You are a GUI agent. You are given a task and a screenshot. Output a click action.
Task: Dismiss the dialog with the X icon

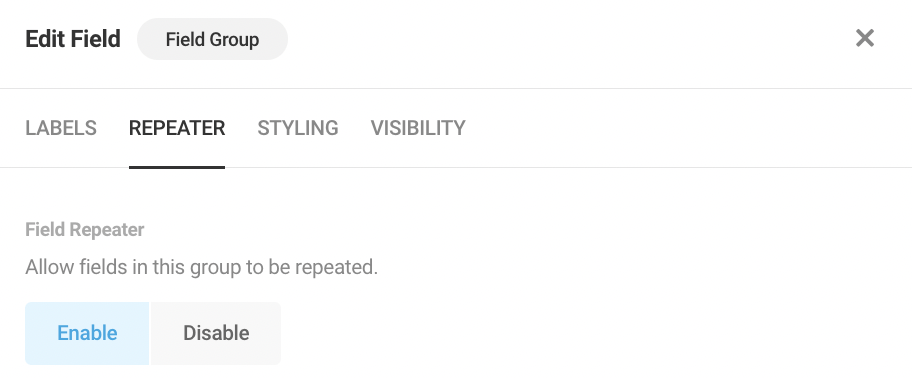(x=865, y=38)
